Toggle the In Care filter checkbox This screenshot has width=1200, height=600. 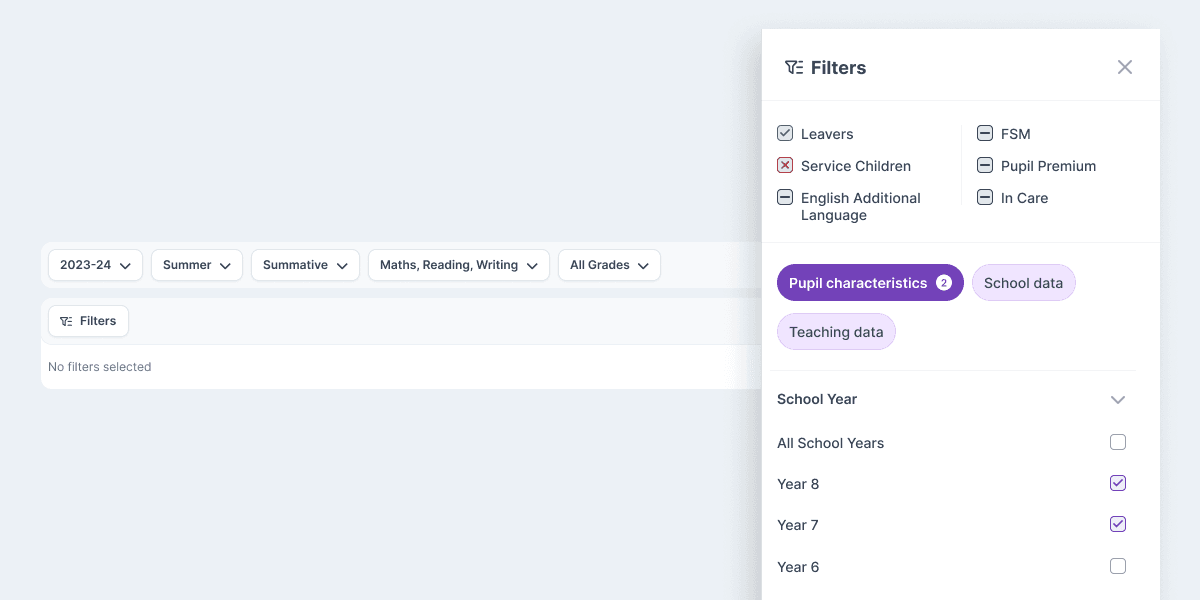(x=985, y=197)
